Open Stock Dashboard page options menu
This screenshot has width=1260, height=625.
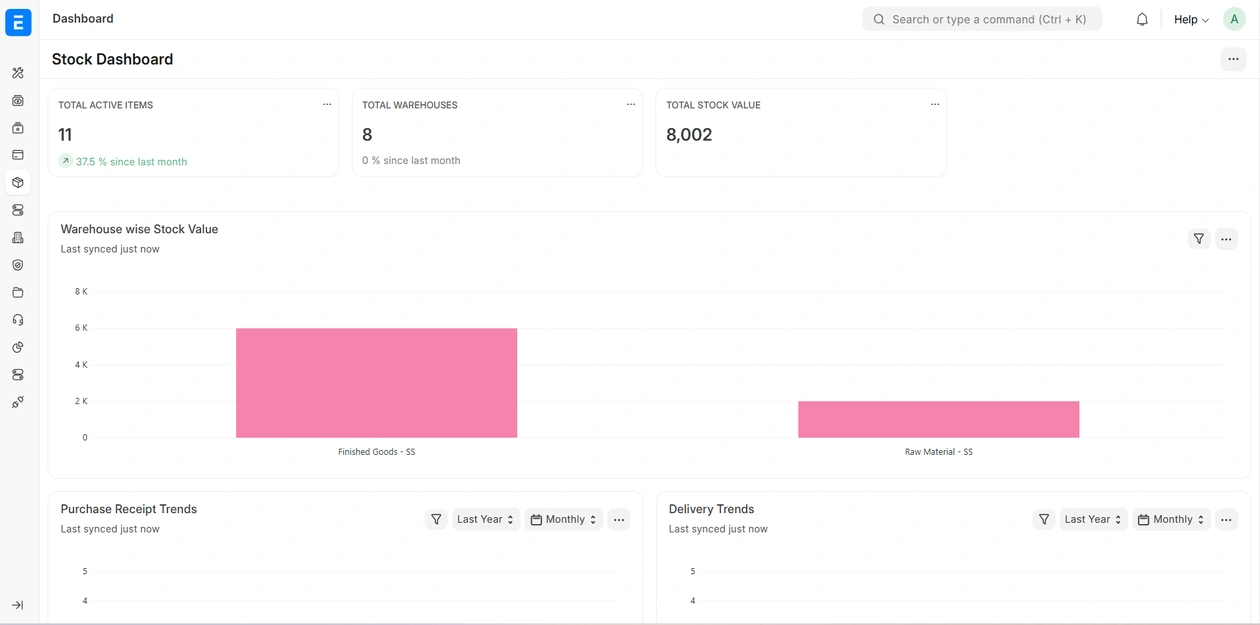pyautogui.click(x=1233, y=59)
